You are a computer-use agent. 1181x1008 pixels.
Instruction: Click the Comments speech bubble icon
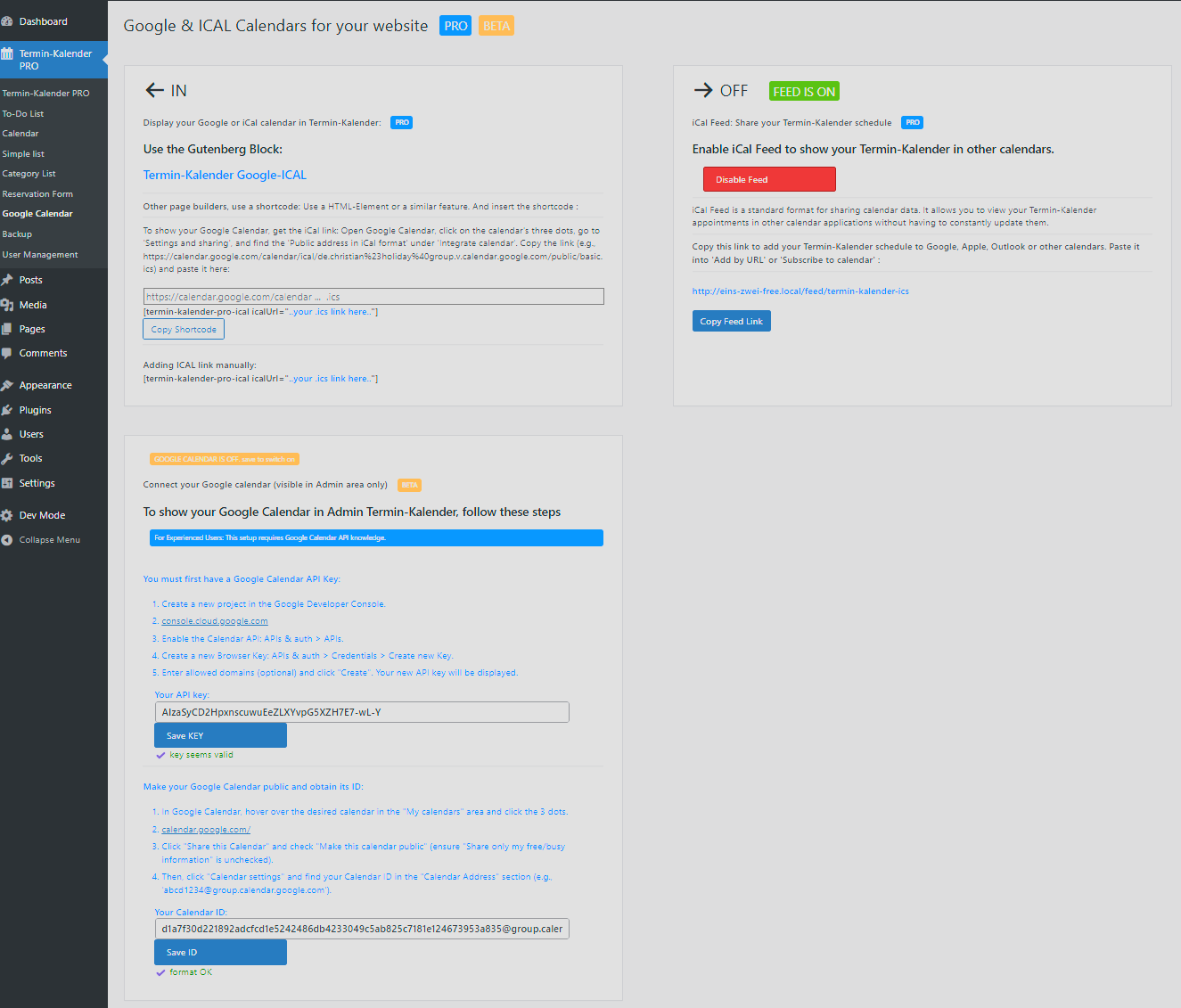(x=7, y=353)
